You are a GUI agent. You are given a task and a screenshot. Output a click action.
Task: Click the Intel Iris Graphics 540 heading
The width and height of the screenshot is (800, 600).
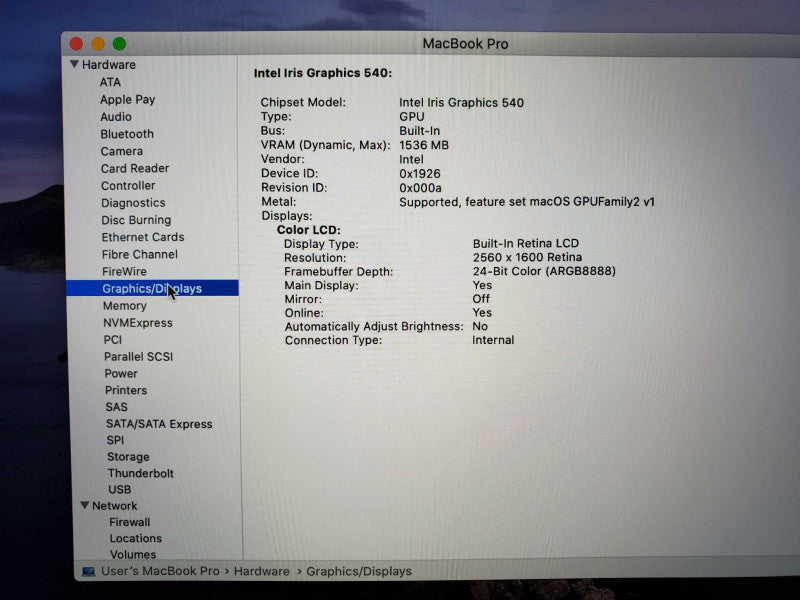point(322,73)
